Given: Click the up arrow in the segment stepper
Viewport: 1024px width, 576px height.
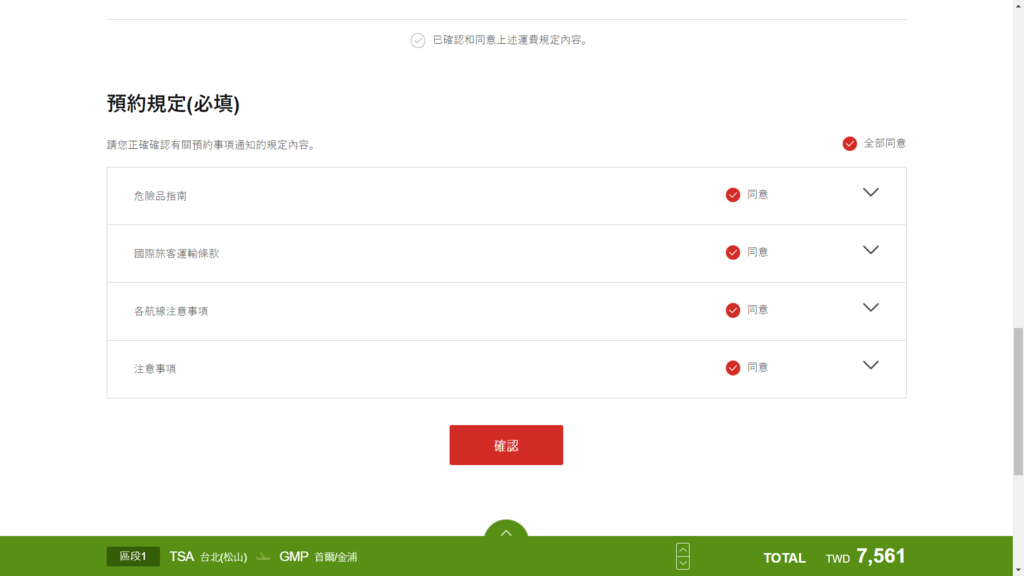Looking at the screenshot, I should [x=683, y=549].
